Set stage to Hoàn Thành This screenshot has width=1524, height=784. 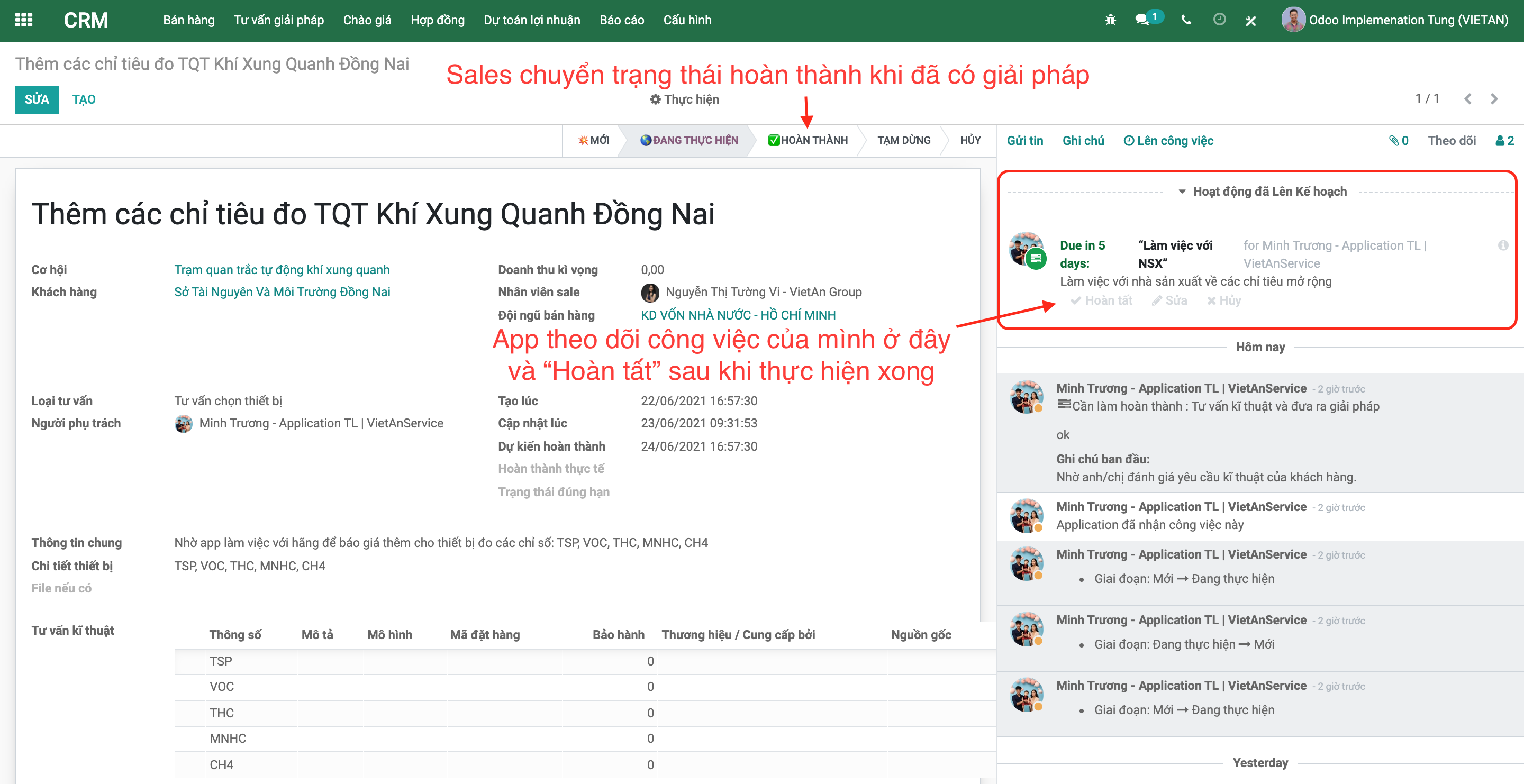(x=808, y=141)
